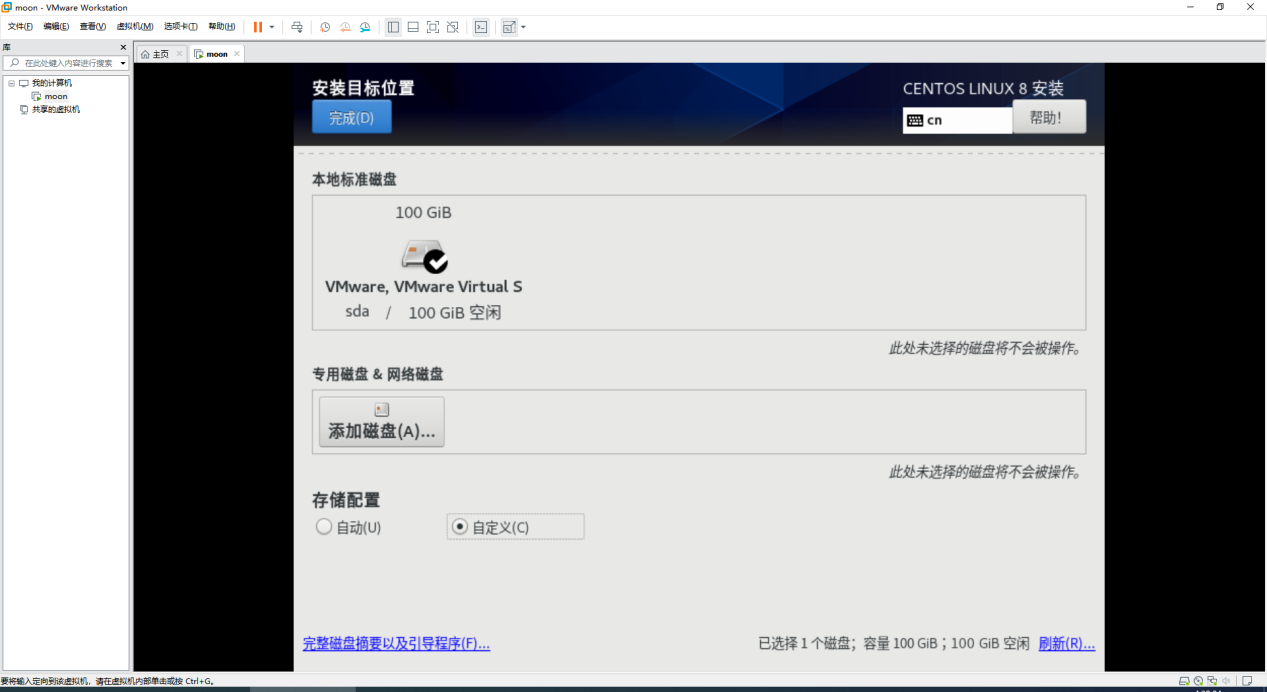
Task: Restore down the VMware Workstation window
Action: coord(1220,7)
